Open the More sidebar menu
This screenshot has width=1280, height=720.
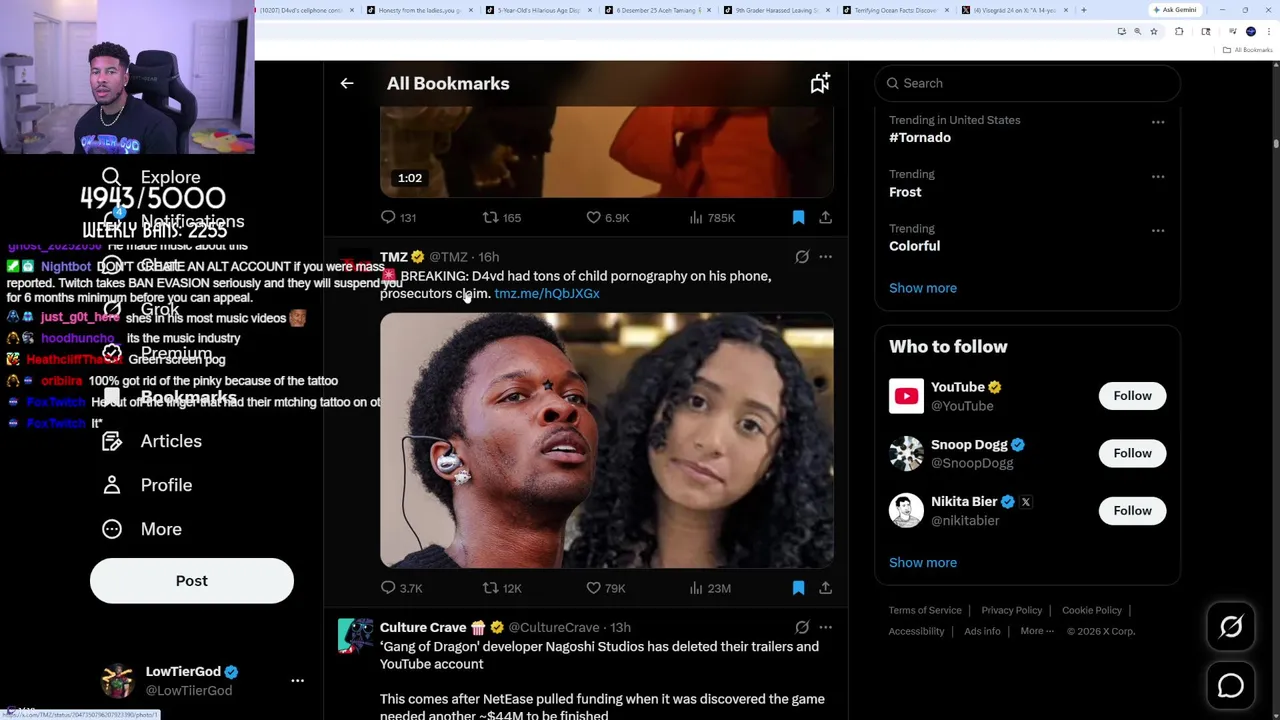point(142,529)
